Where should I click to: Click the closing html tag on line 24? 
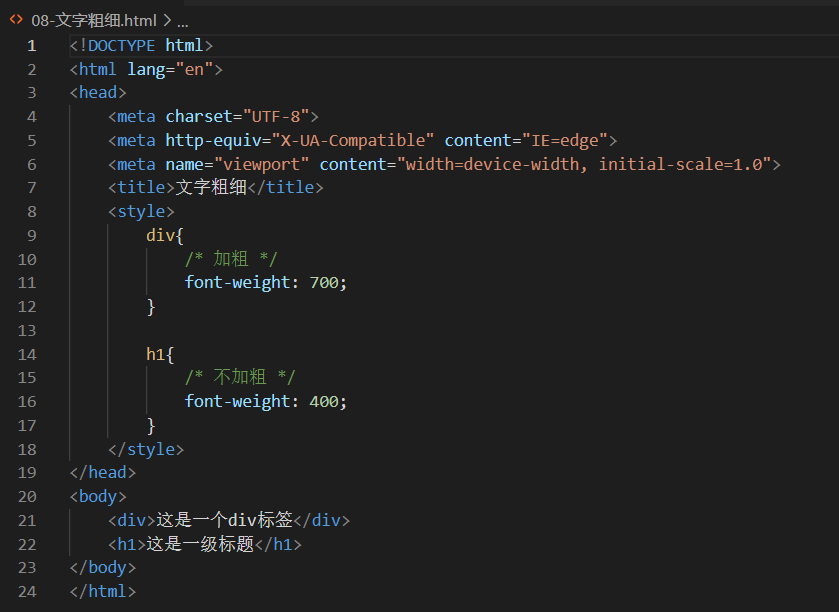(103, 591)
